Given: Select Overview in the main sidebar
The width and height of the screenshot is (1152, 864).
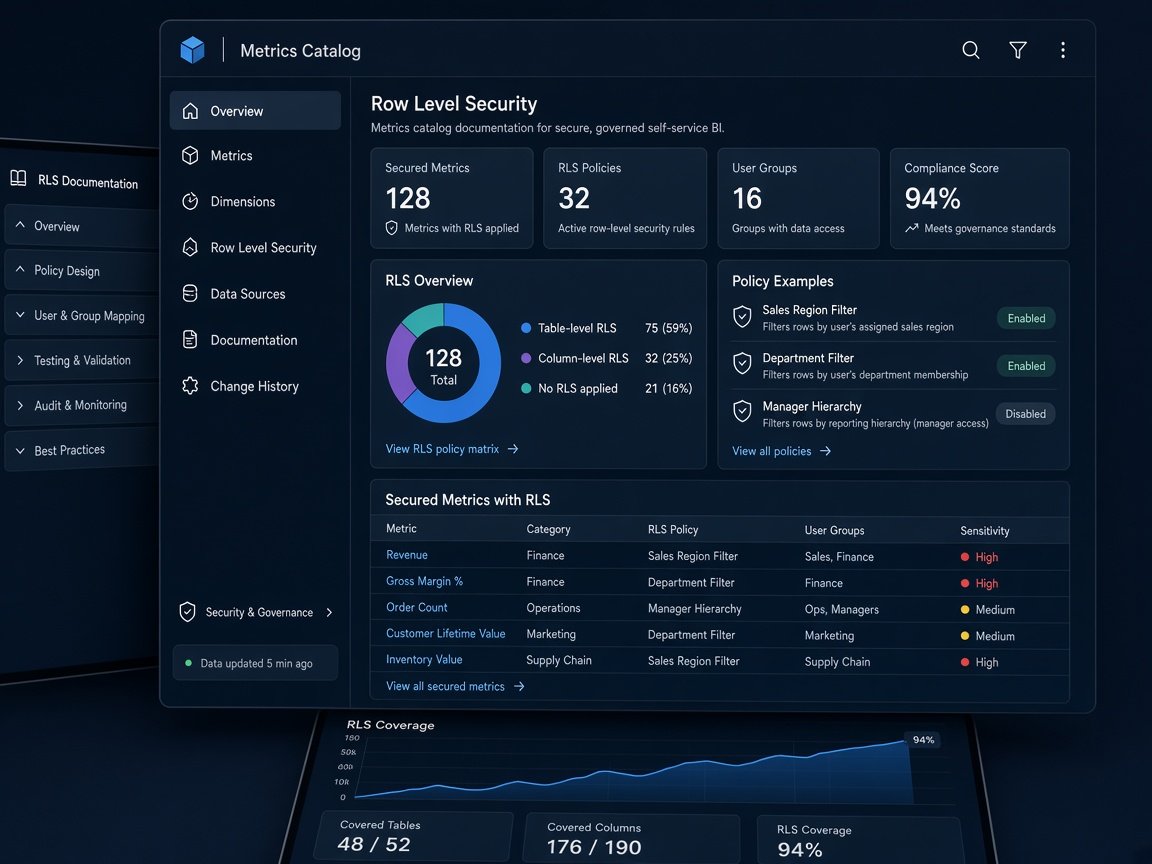Looking at the screenshot, I should tap(255, 111).
